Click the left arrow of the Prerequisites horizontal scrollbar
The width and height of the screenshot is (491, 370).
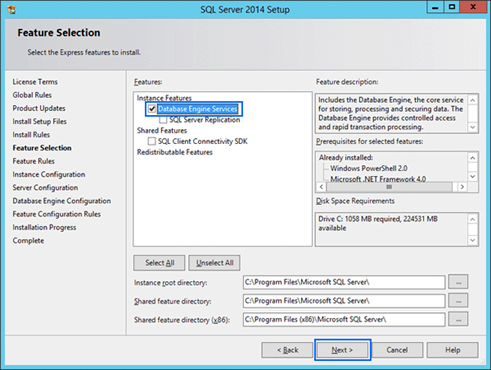point(321,187)
